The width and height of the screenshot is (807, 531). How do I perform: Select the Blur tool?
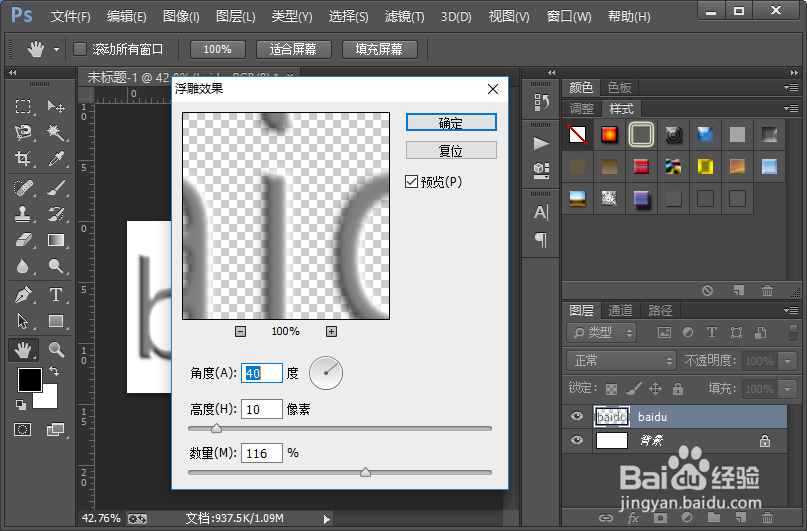(23, 266)
